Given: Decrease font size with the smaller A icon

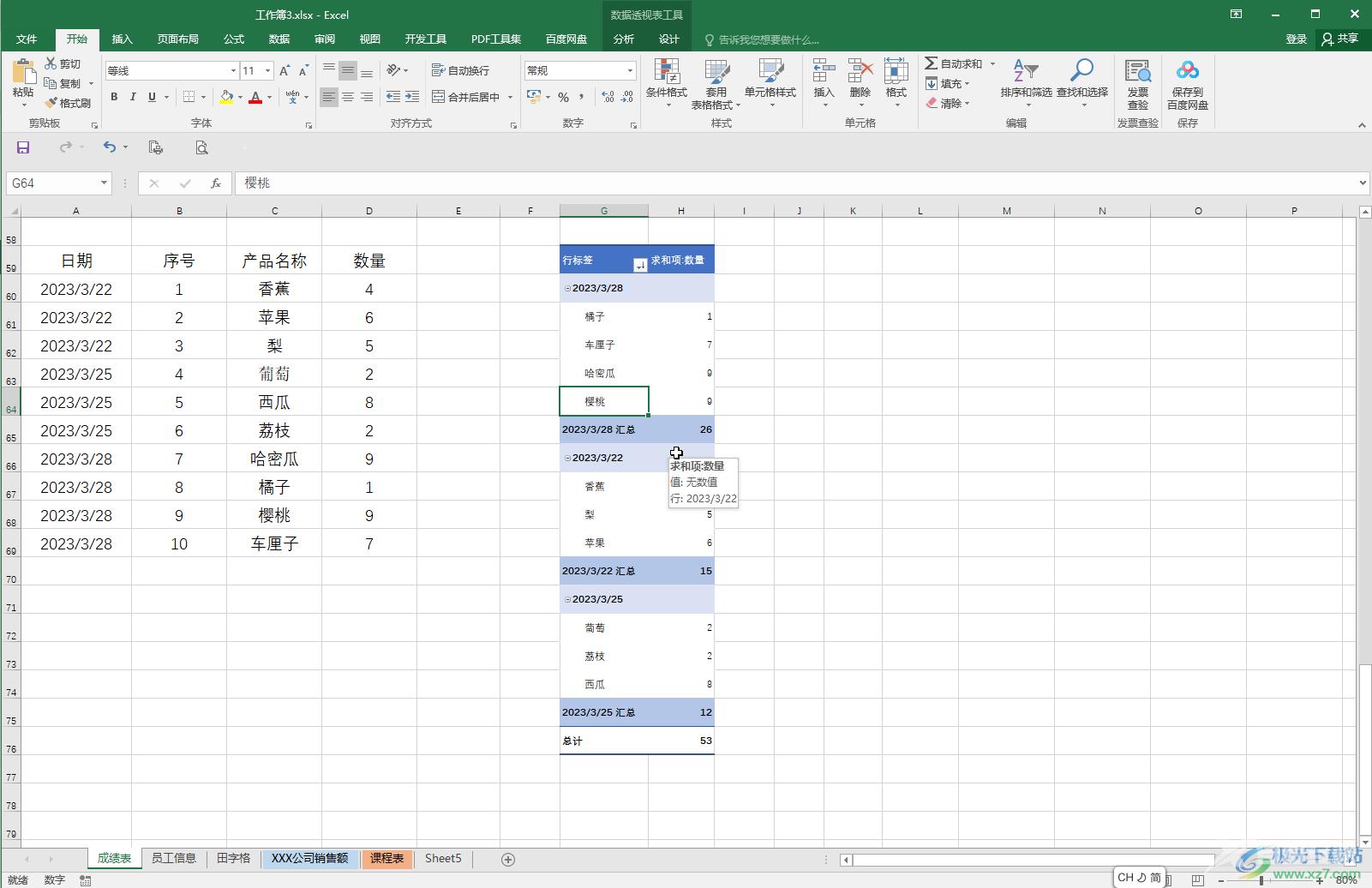Looking at the screenshot, I should [303, 70].
